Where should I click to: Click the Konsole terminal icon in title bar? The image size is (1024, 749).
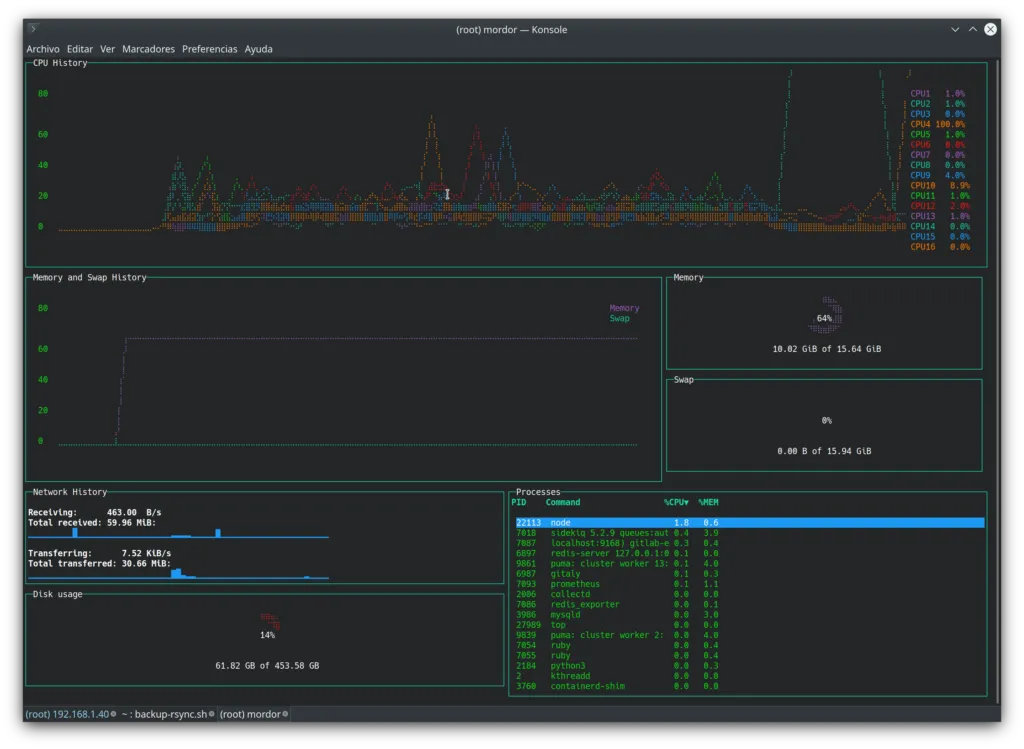33,29
